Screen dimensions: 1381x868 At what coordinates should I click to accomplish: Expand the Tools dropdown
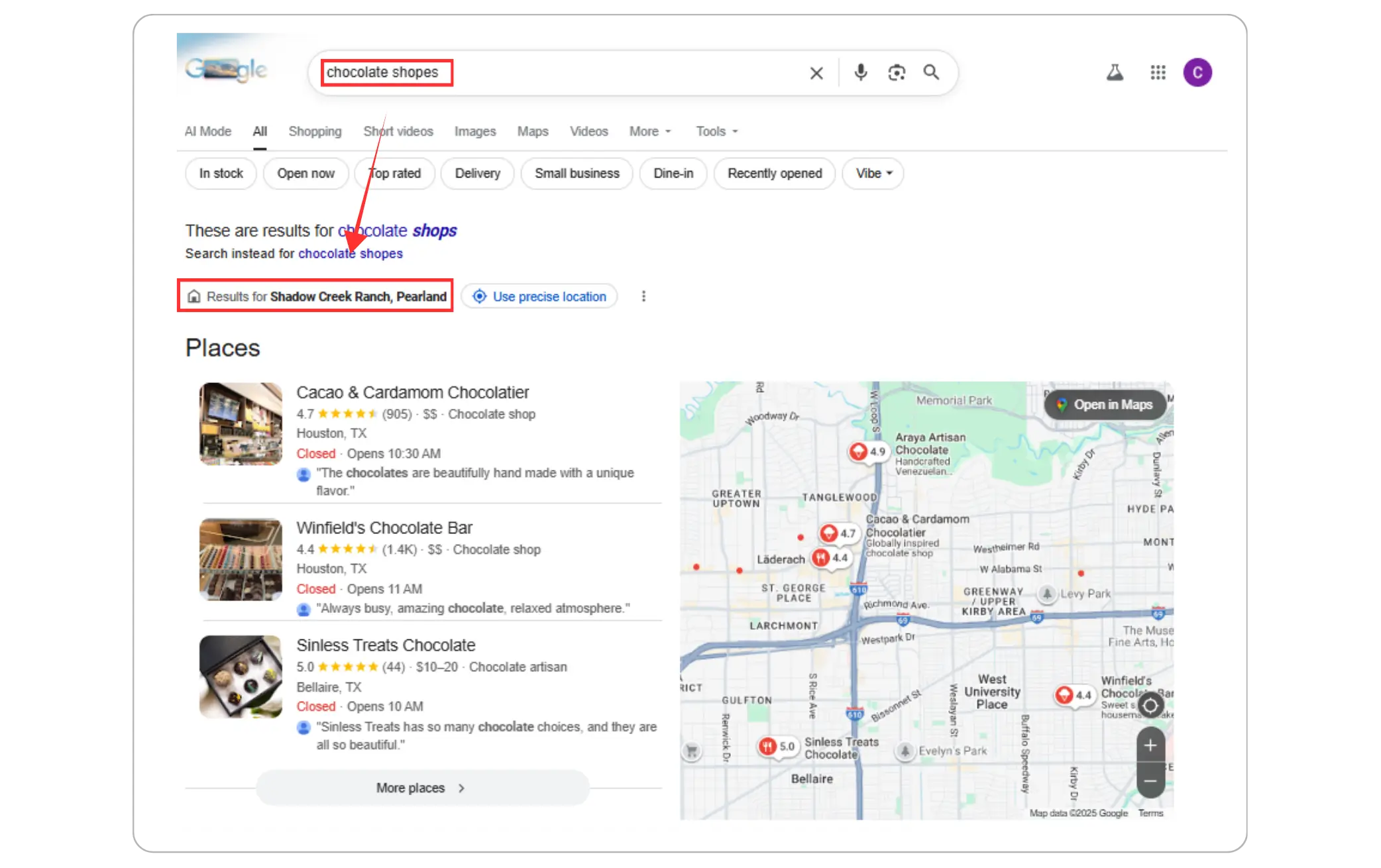(x=716, y=131)
